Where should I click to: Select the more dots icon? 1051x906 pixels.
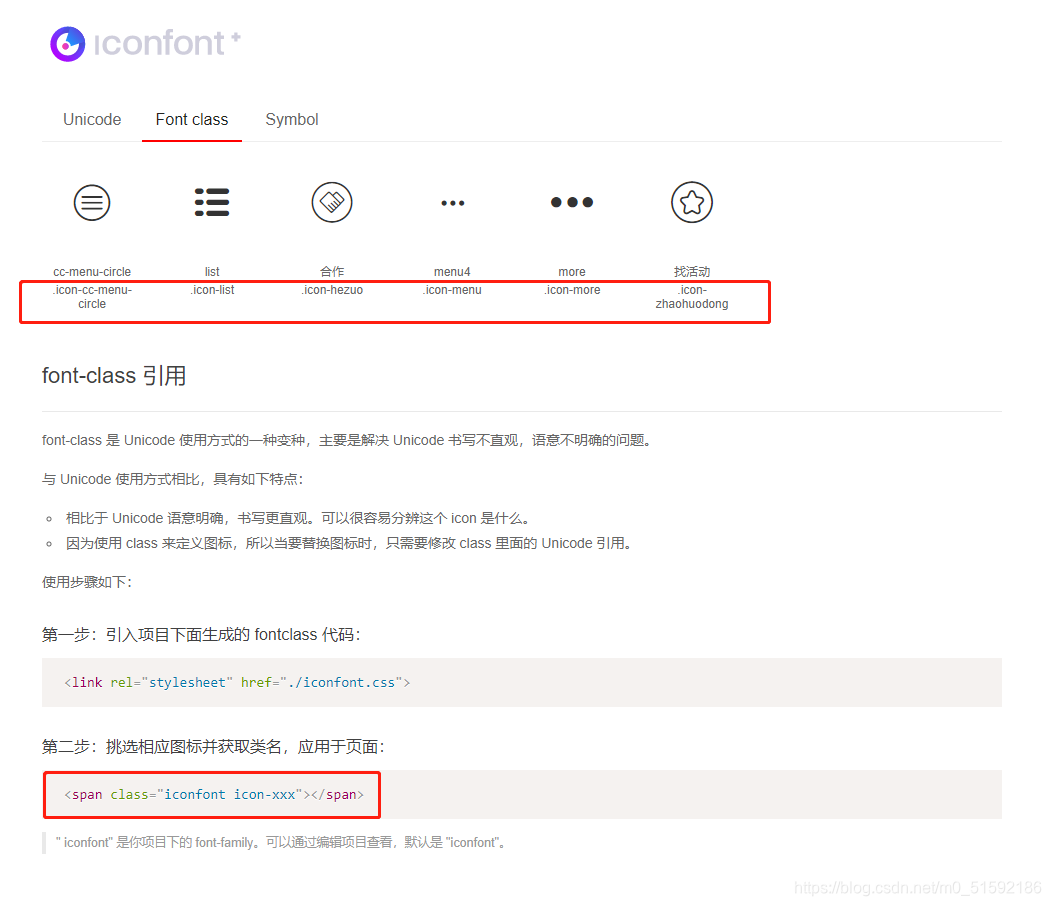click(572, 202)
